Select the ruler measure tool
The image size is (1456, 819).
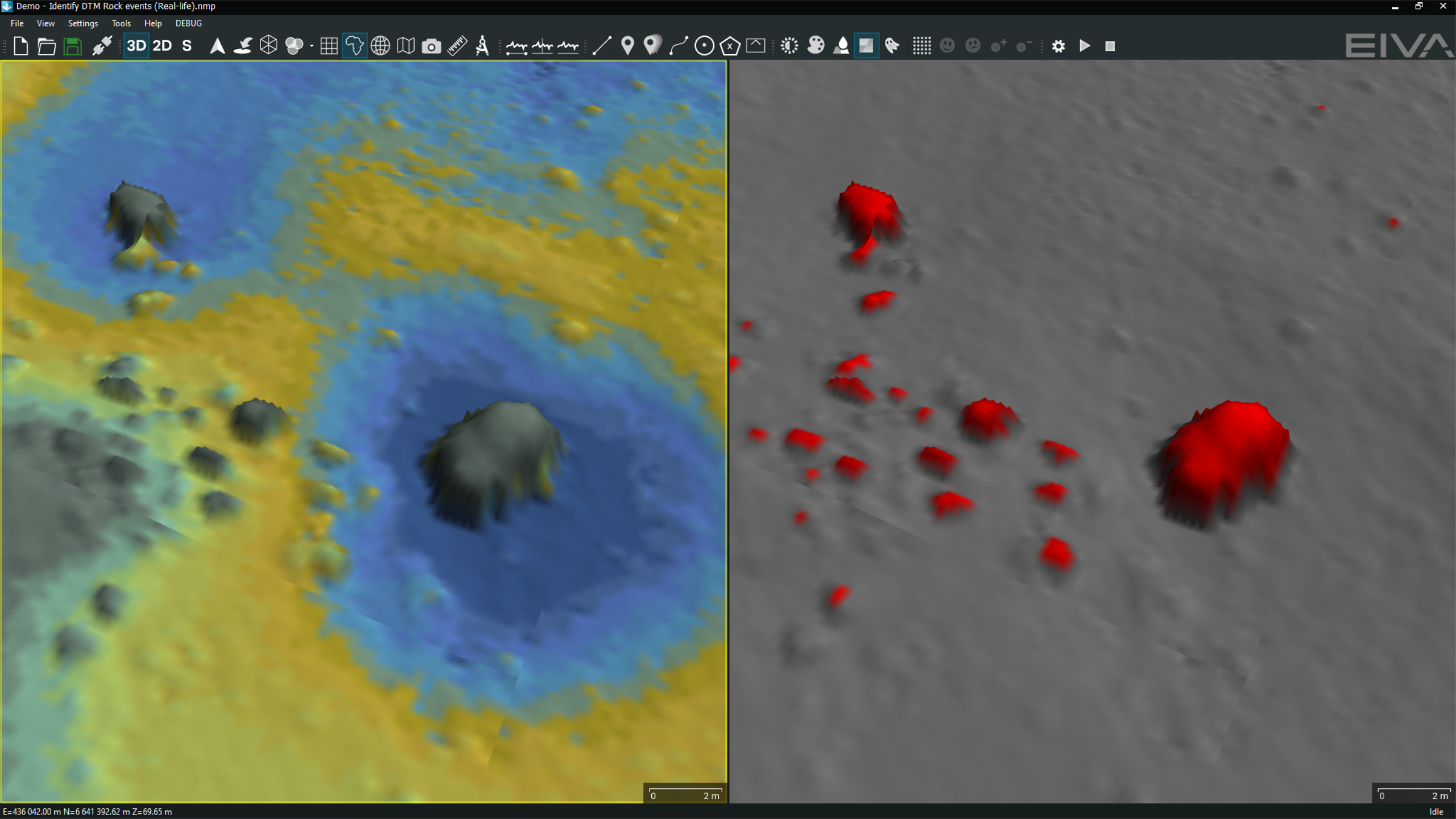pos(457,46)
